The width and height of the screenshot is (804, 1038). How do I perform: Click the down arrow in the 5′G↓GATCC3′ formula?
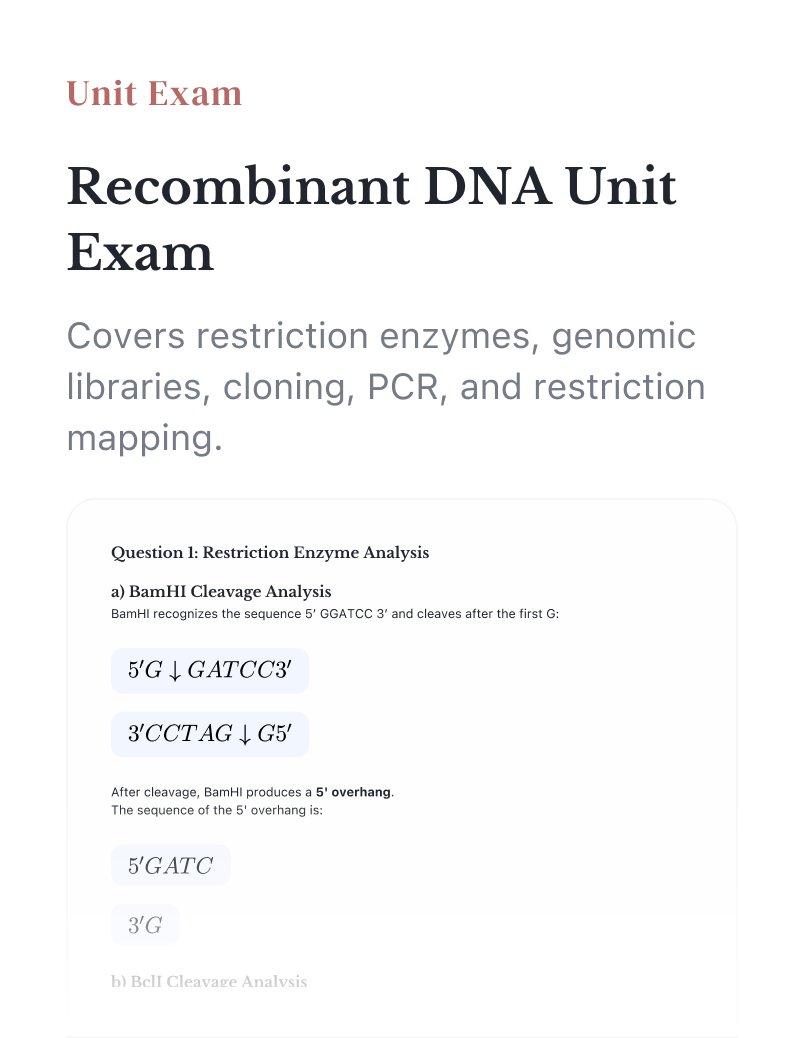[x=175, y=671]
